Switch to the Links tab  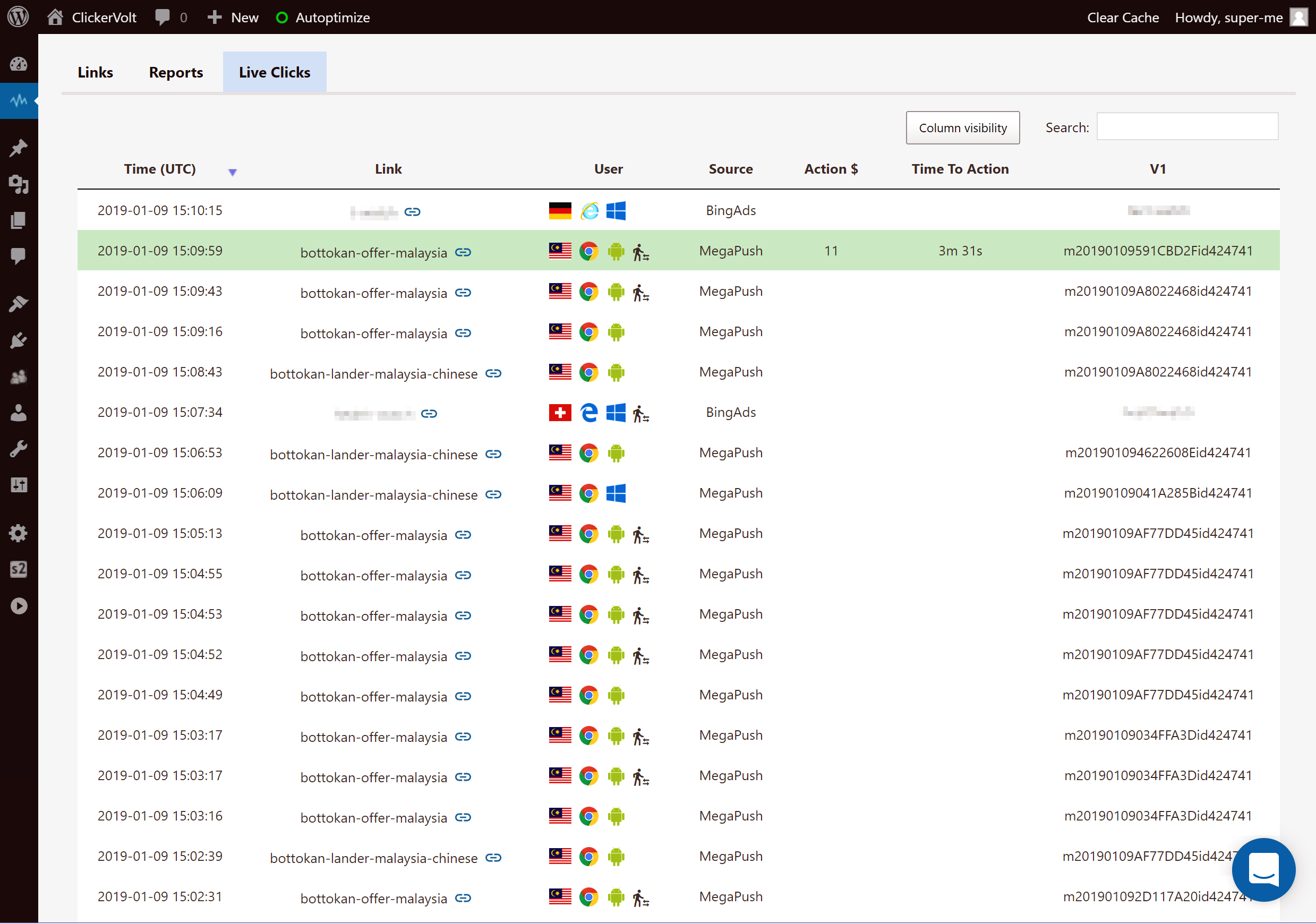[95, 72]
